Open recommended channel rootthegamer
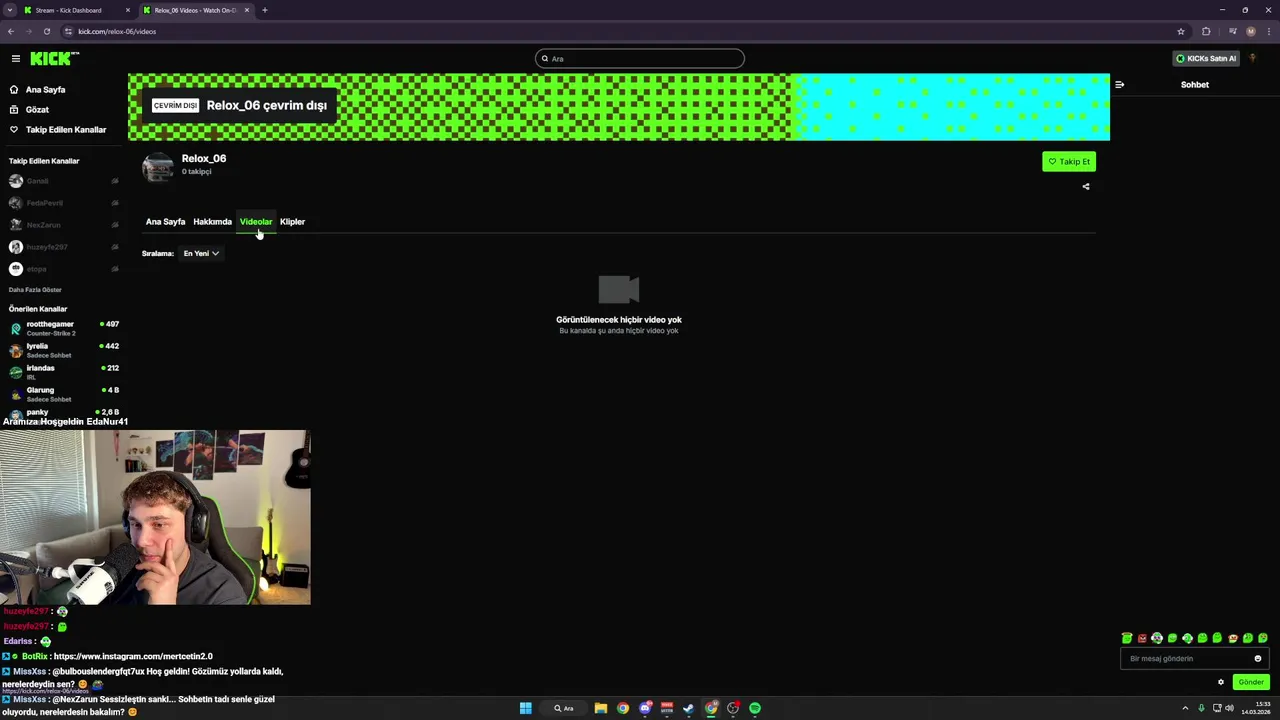The height and width of the screenshot is (720, 1280). pyautogui.click(x=63, y=328)
